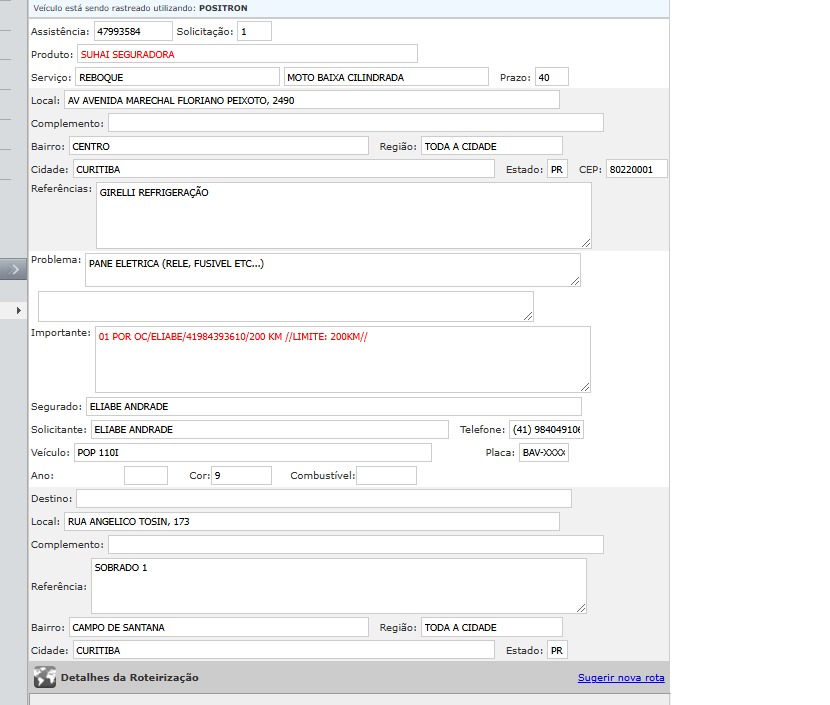Grab the resize handle of Referências textarea
This screenshot has width=830, height=705.
[585, 242]
